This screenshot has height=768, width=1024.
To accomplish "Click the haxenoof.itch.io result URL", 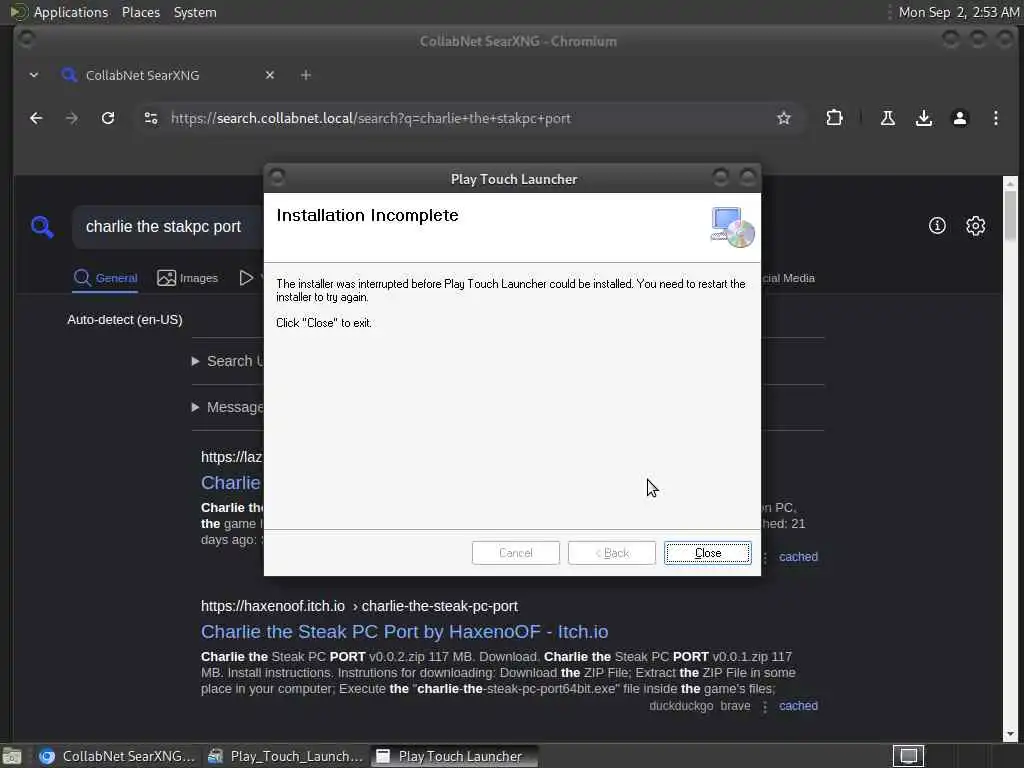I will (359, 606).
